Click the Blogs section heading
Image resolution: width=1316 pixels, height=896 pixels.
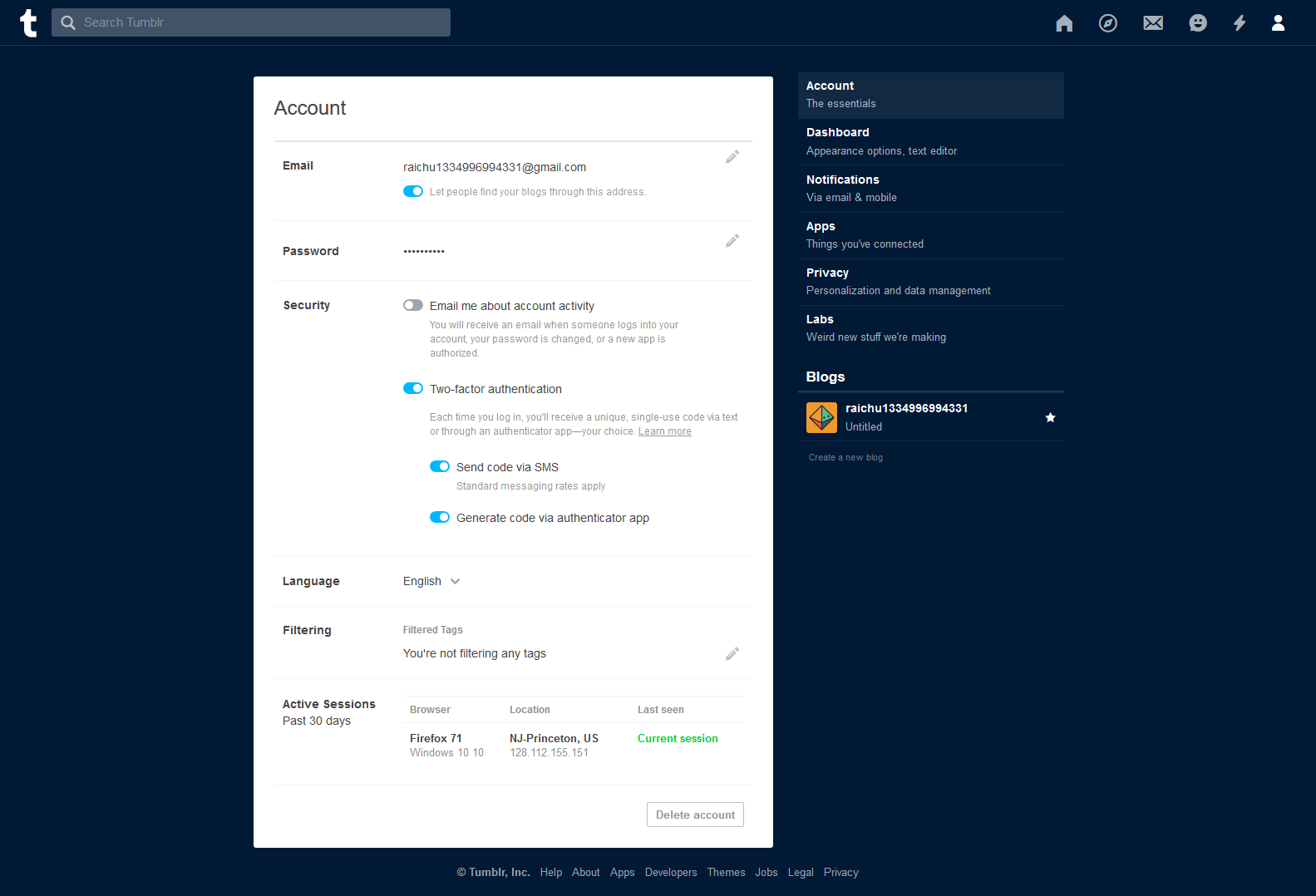826,377
